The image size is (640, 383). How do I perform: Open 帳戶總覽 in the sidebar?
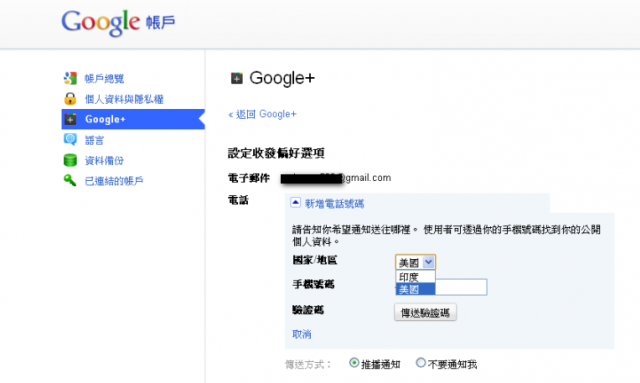104,78
